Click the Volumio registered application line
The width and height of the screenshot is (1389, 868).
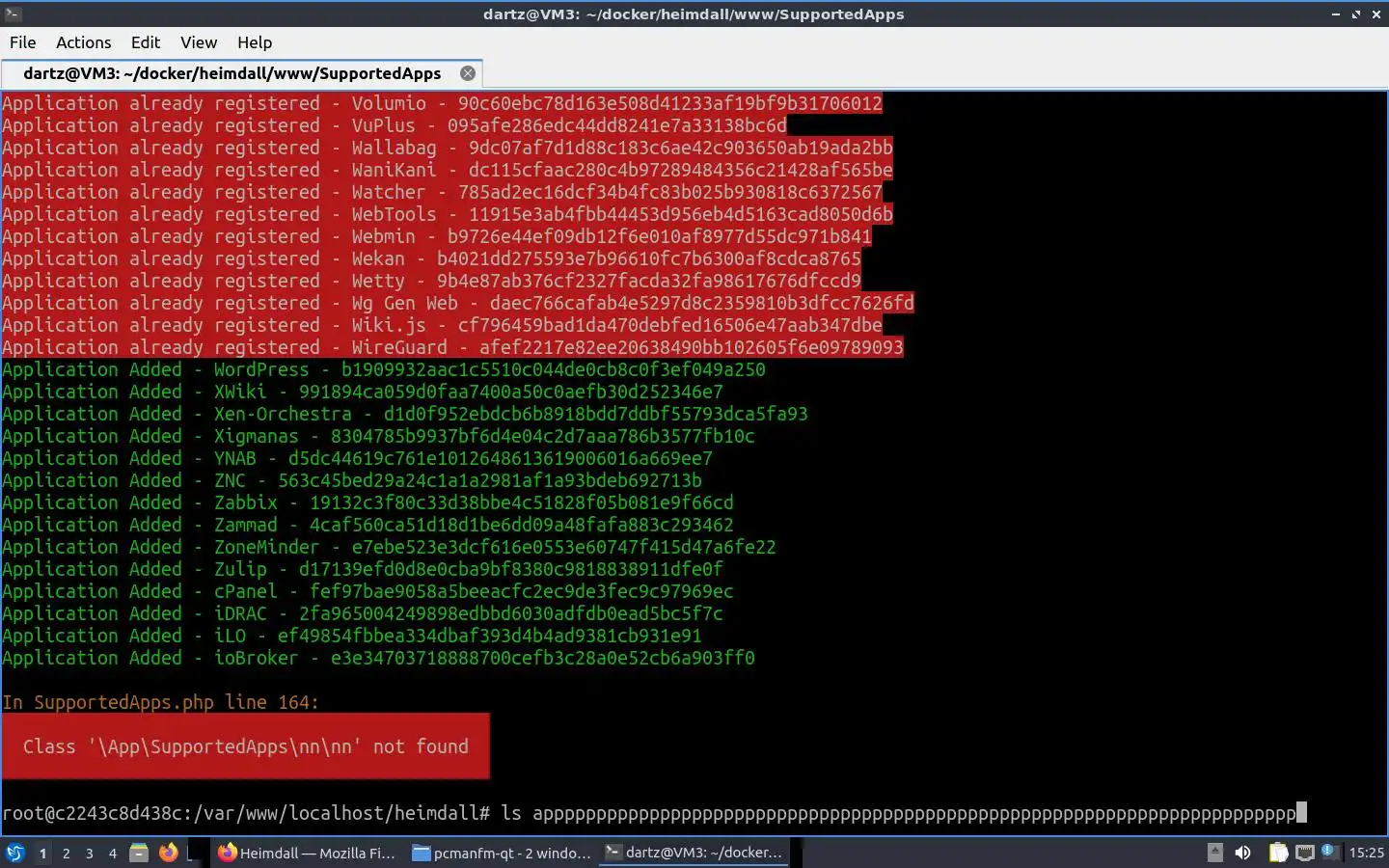point(442,103)
